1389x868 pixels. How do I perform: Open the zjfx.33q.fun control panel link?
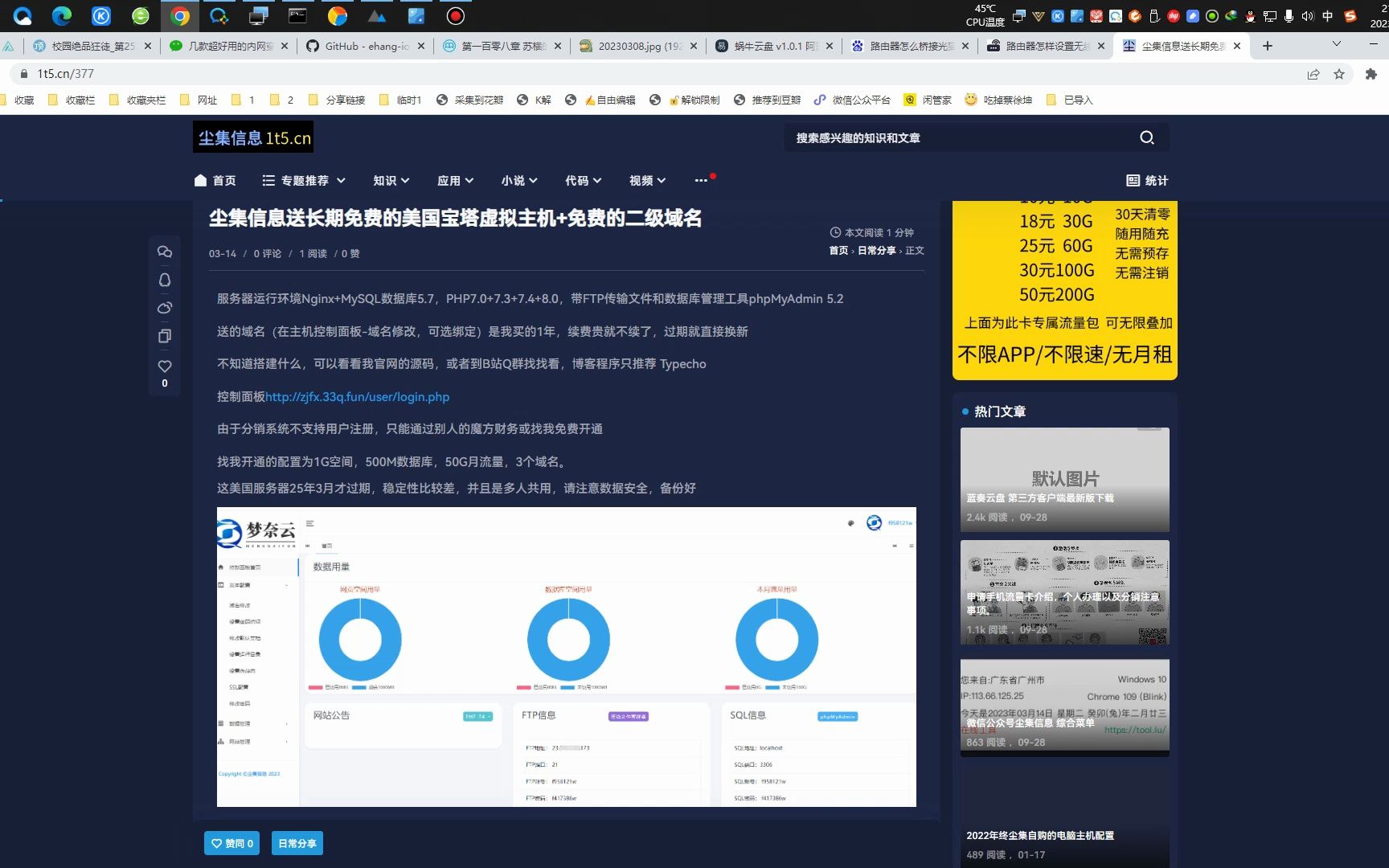point(358,396)
